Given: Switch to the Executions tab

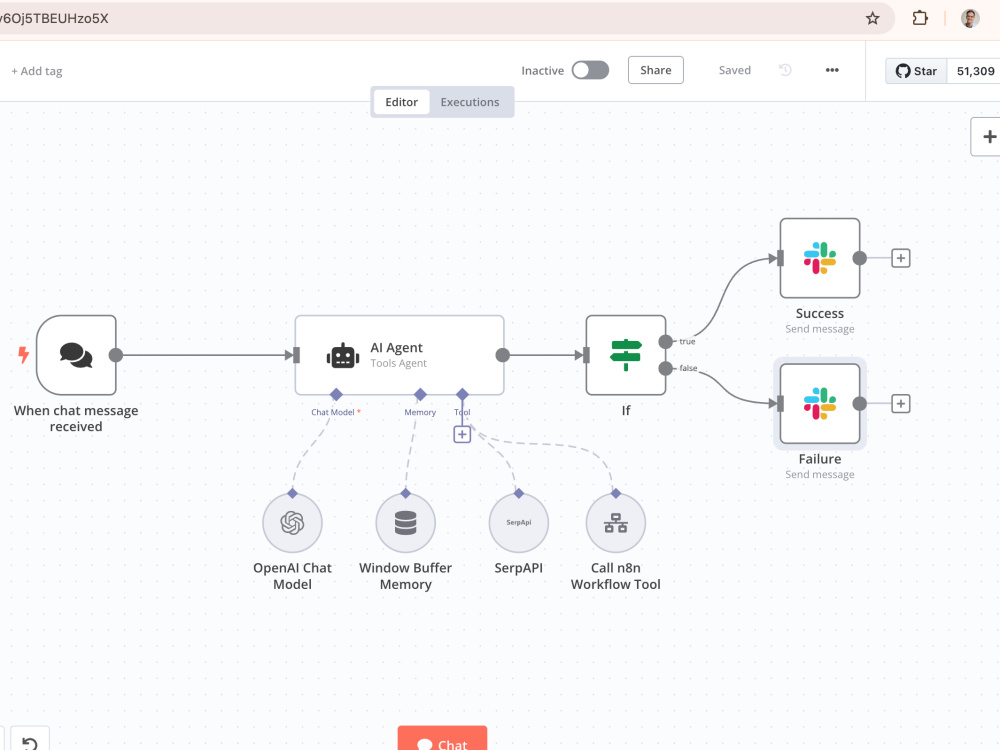Looking at the screenshot, I should tap(470, 102).
